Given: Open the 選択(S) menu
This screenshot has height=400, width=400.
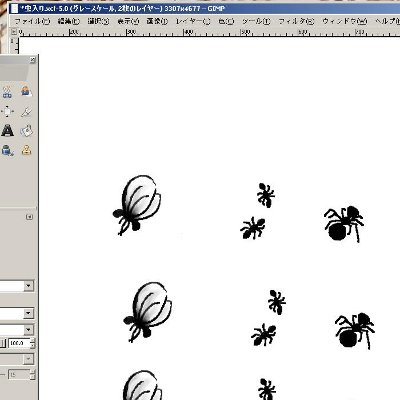Looking at the screenshot, I should click(x=98, y=21).
